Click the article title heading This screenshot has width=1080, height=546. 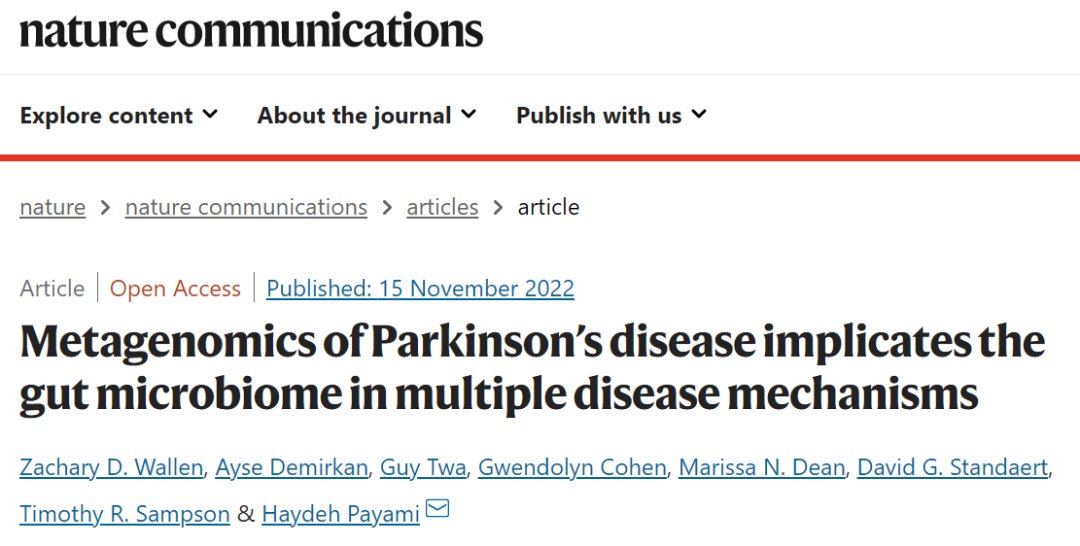pyautogui.click(x=532, y=368)
